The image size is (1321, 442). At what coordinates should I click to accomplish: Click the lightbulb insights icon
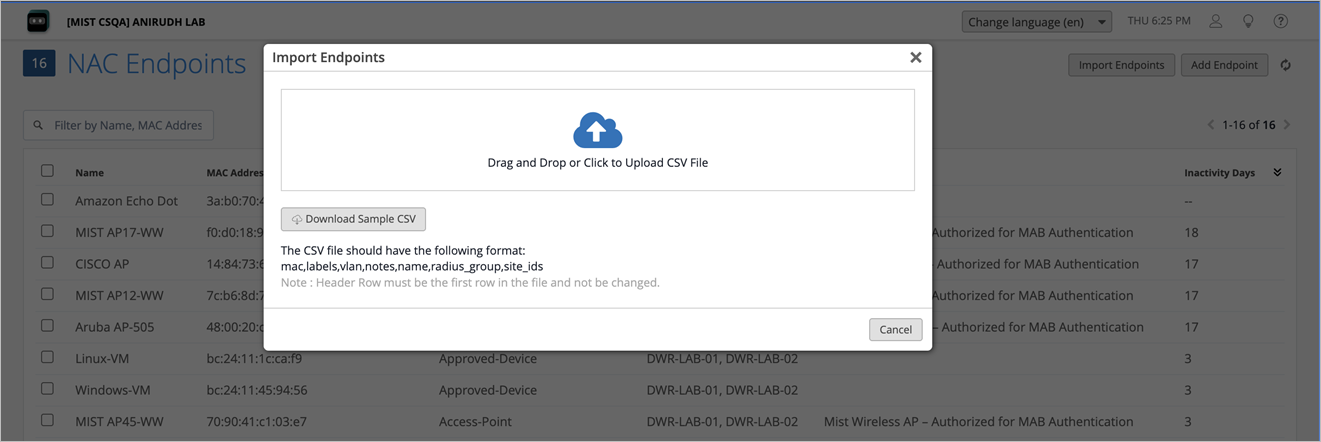click(1248, 21)
